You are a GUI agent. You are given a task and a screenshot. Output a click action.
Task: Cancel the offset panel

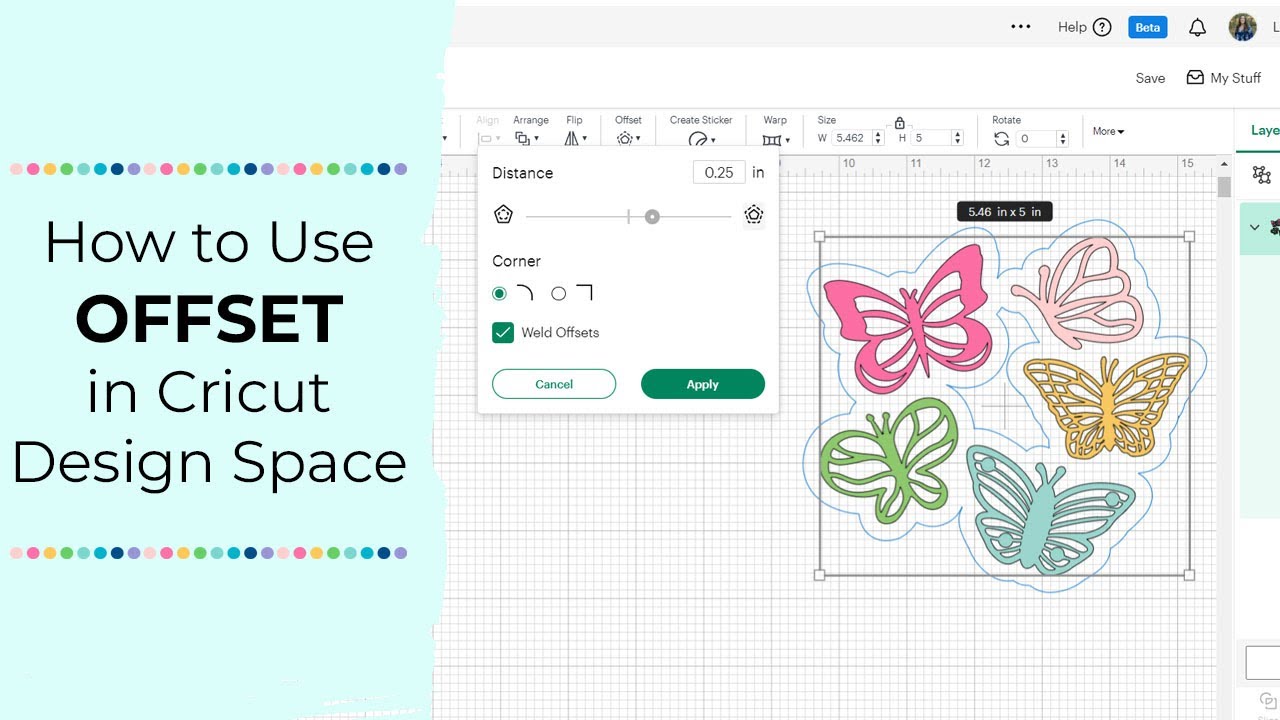tap(554, 384)
